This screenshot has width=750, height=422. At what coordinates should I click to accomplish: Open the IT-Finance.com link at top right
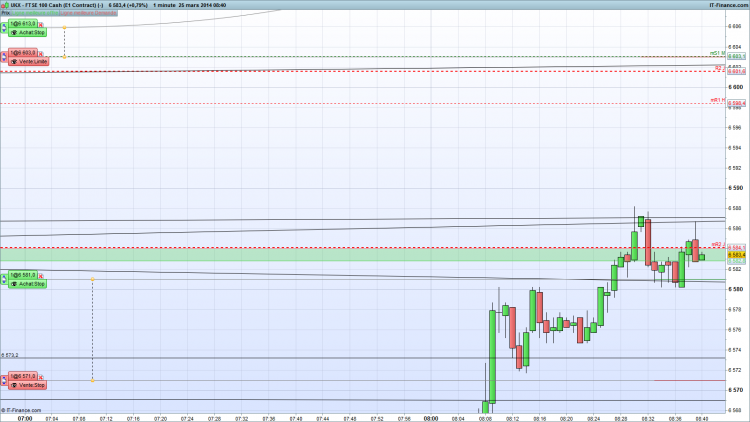tap(728, 5)
